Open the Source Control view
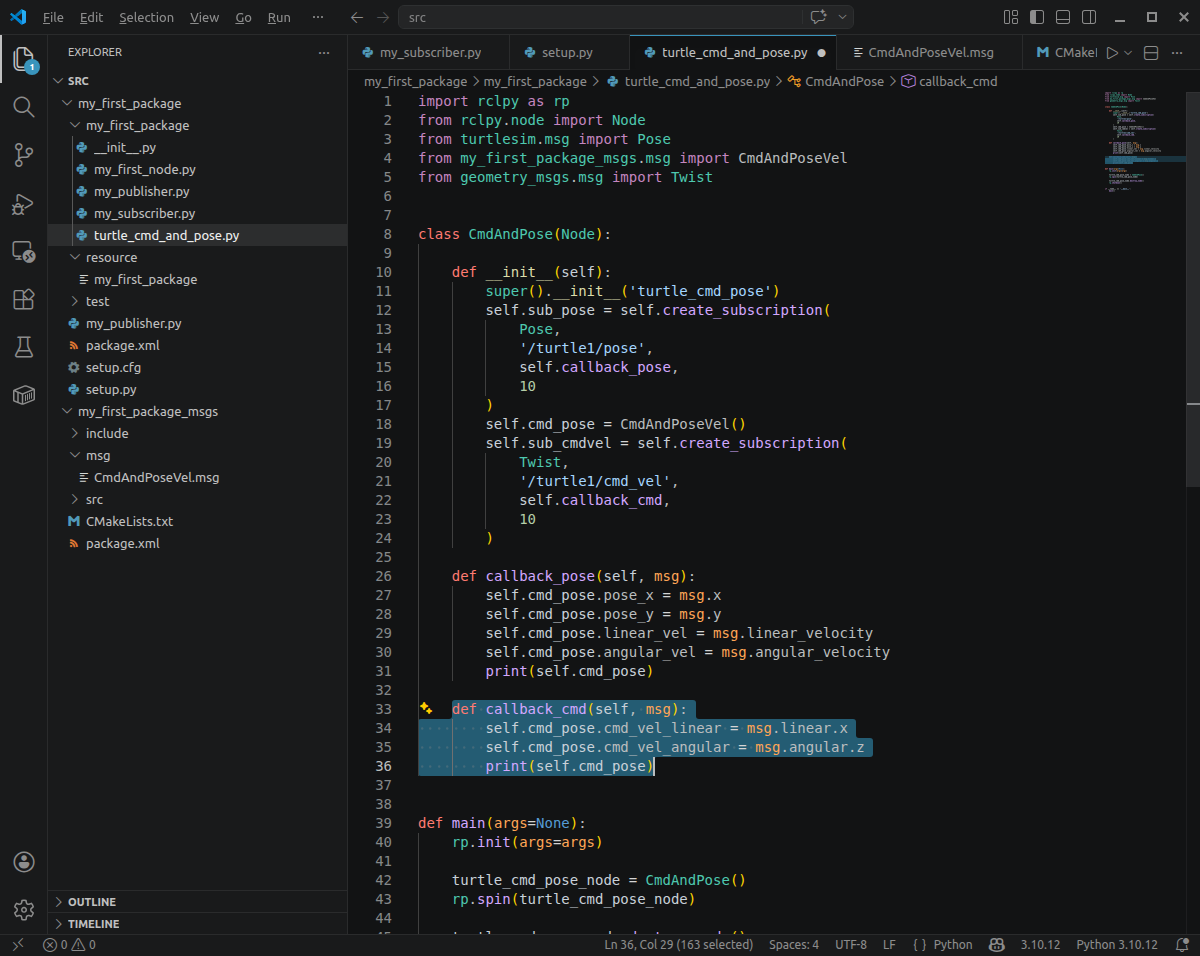1200x956 pixels. tap(24, 154)
